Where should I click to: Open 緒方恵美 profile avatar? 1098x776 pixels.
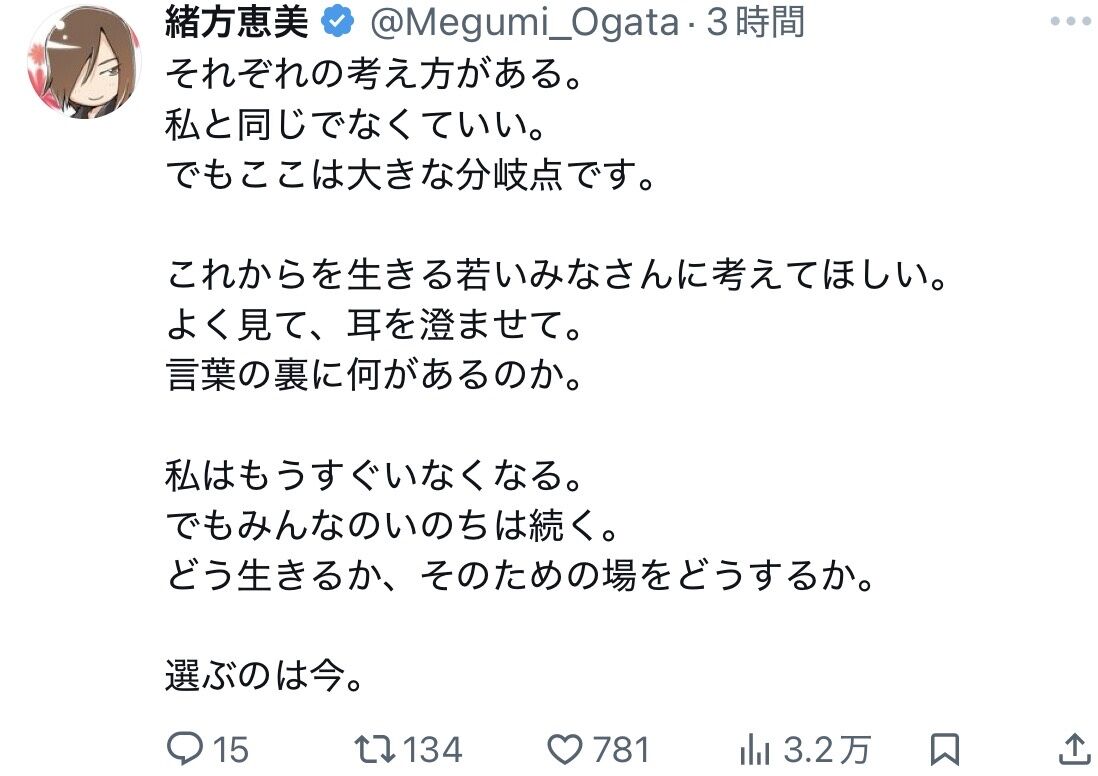[x=84, y=62]
